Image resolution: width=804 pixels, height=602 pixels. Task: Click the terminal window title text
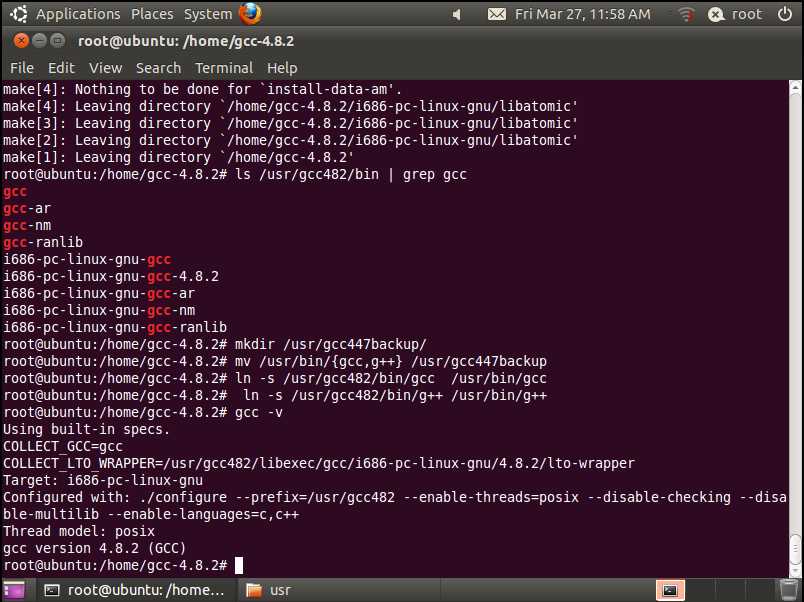[x=186, y=41]
